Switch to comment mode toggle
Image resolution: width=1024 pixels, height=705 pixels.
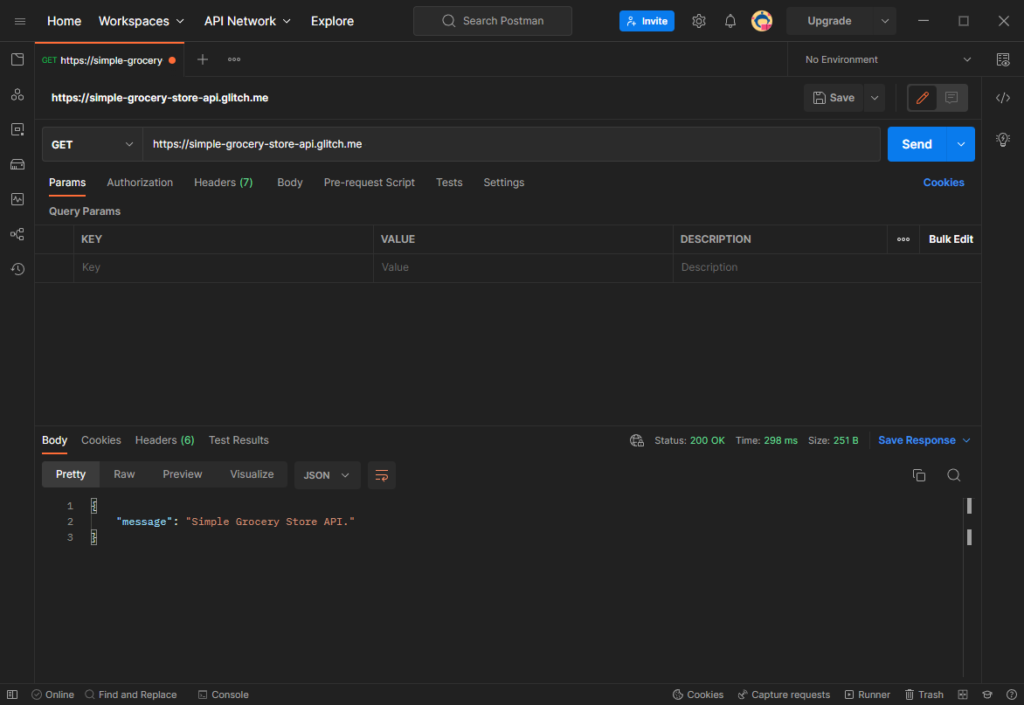pyautogui.click(x=951, y=98)
